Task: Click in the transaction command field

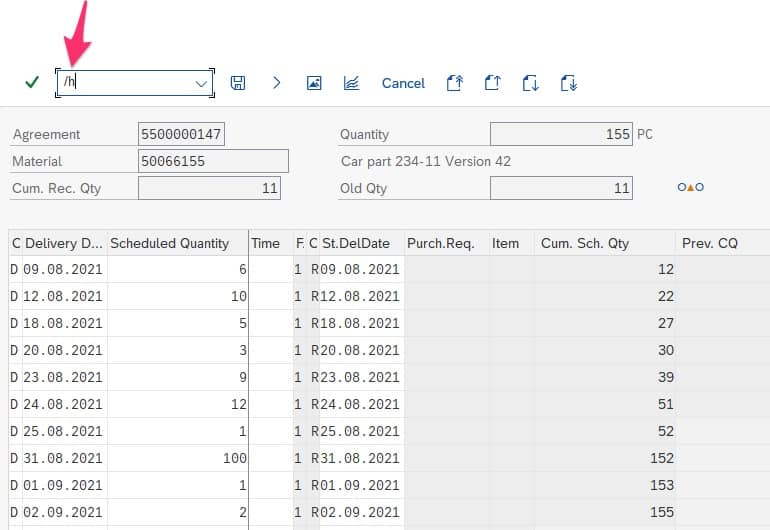Action: pos(125,83)
